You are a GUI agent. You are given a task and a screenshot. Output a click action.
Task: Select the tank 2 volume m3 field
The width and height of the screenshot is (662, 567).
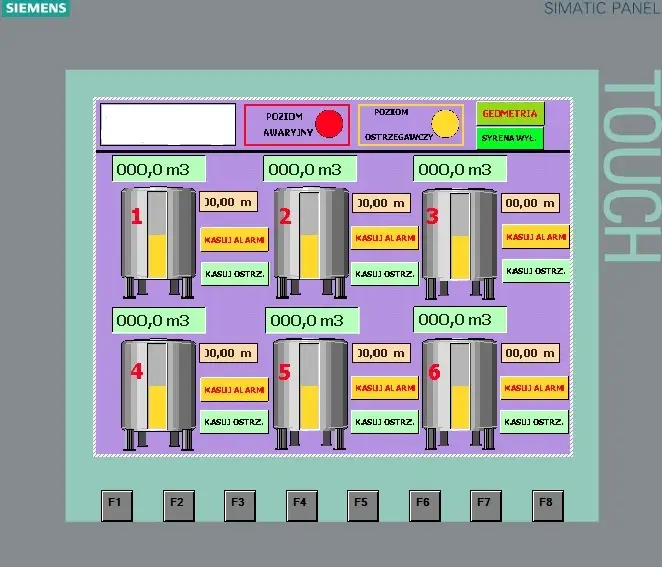click(310, 169)
